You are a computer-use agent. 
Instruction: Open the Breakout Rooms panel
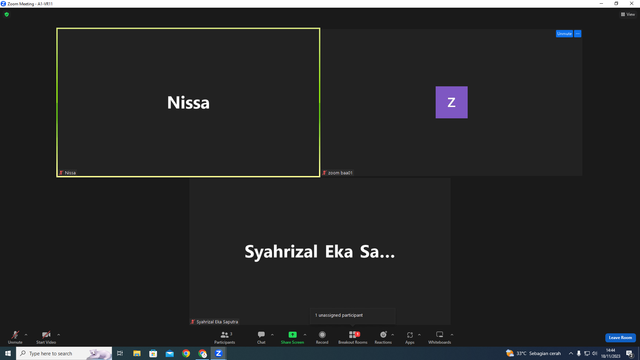click(x=353, y=337)
